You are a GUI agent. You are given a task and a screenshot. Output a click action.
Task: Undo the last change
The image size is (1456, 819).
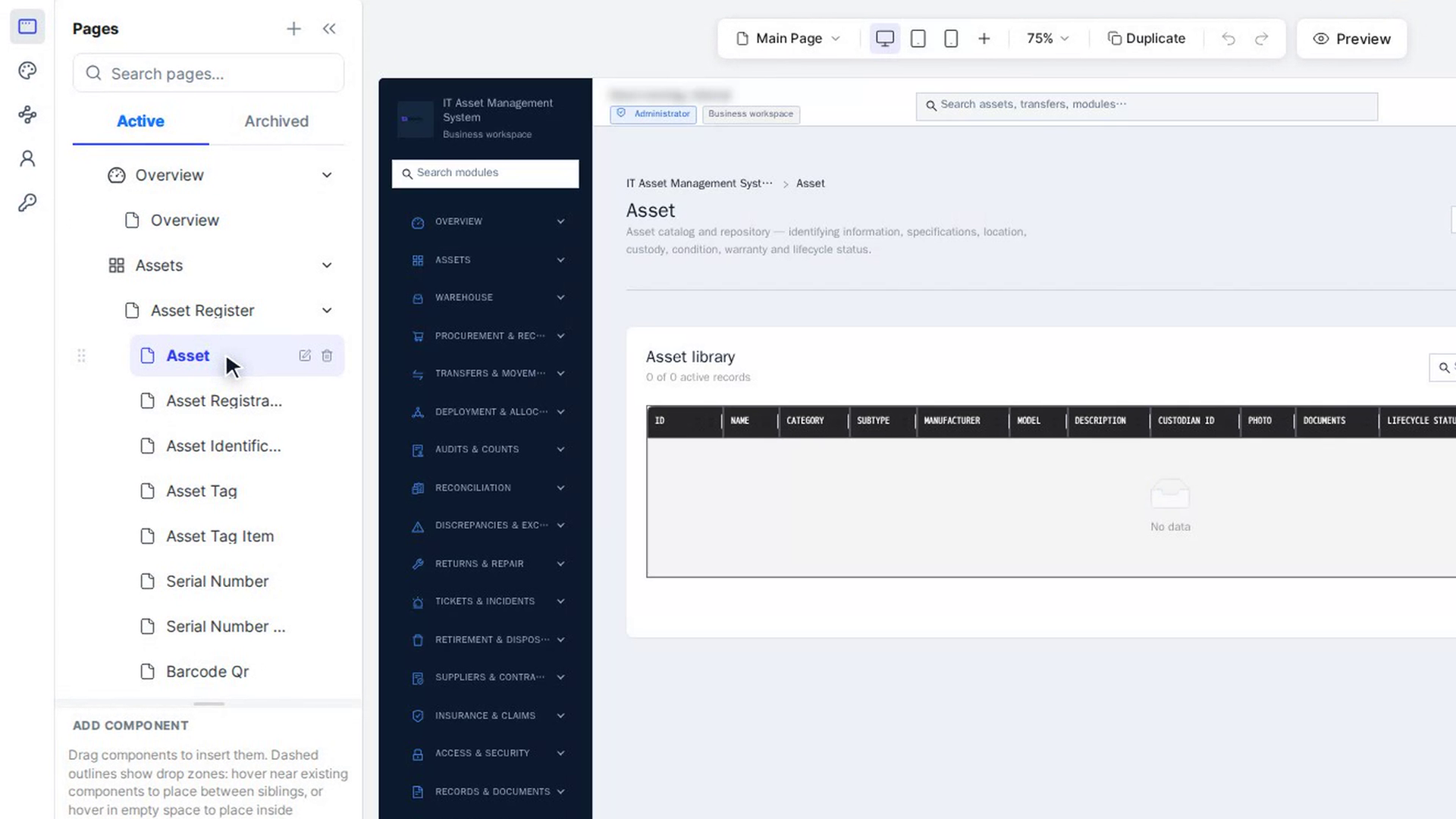(1228, 39)
